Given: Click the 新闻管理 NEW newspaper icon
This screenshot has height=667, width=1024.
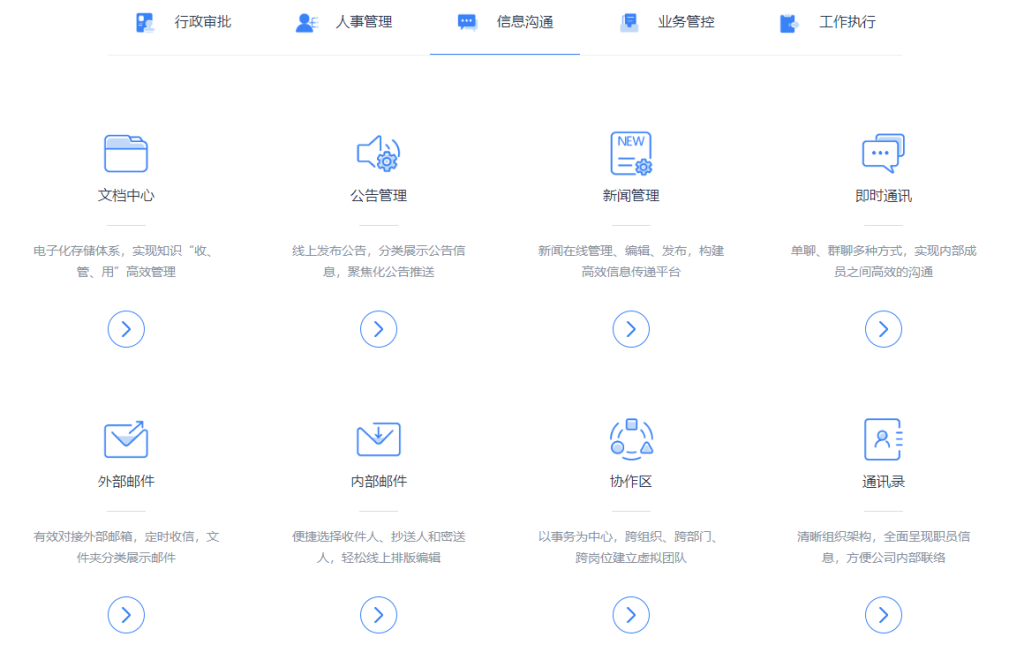Looking at the screenshot, I should (631, 151).
